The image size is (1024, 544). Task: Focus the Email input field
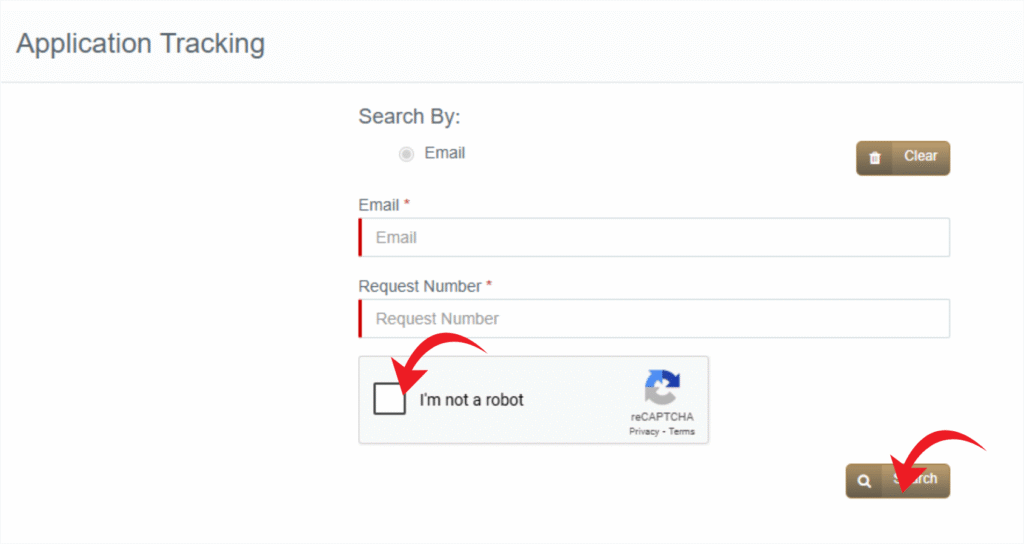(x=654, y=237)
